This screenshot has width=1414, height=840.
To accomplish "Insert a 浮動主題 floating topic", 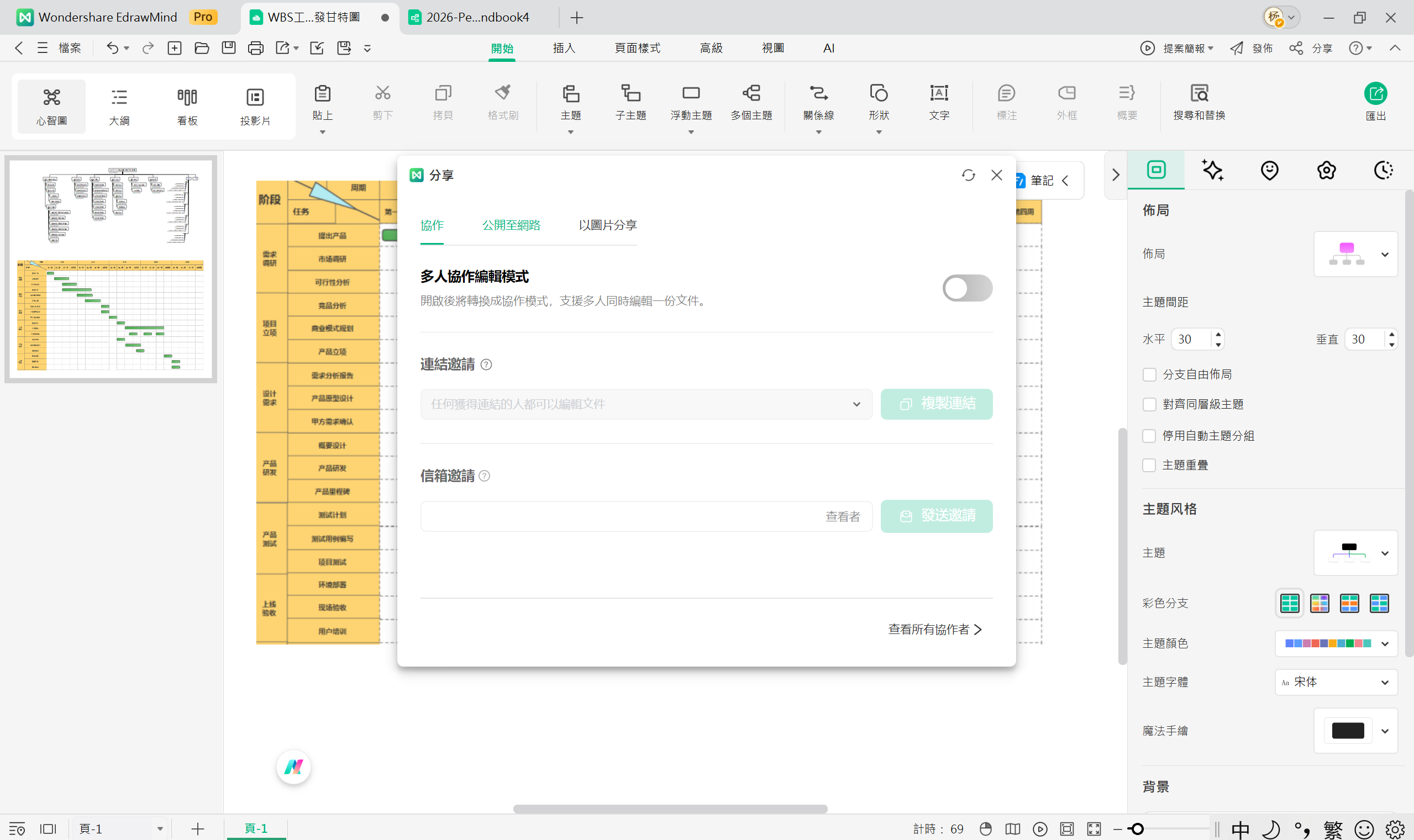I will click(x=690, y=105).
